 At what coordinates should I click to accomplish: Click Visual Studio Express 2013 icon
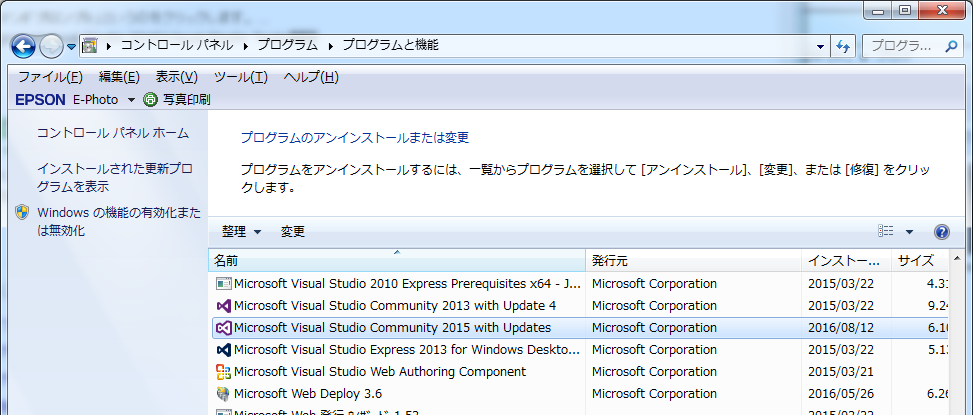(x=223, y=350)
